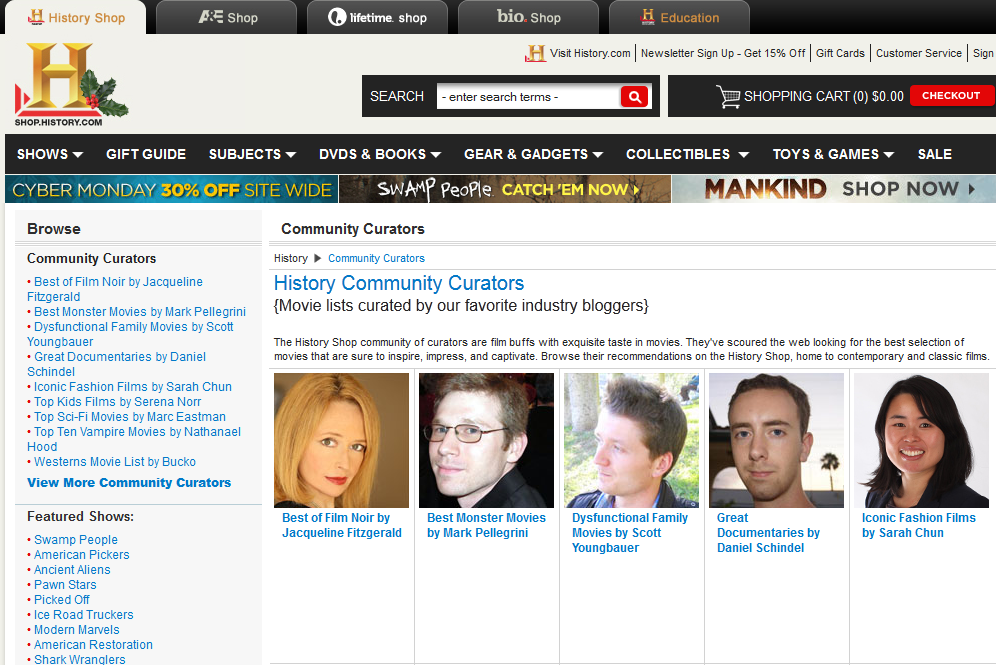Open the A&E Shop tab
The height and width of the screenshot is (665, 996).
[x=227, y=17]
